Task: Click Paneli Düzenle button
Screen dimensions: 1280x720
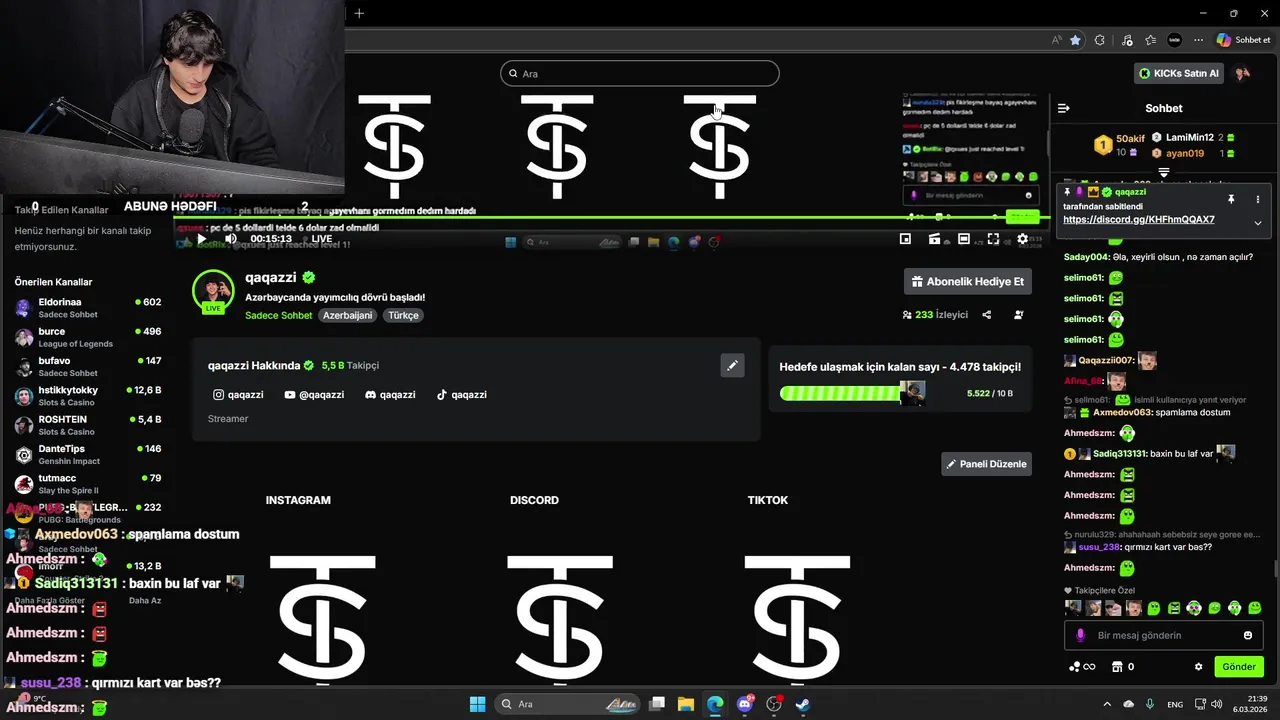Action: 986,464
